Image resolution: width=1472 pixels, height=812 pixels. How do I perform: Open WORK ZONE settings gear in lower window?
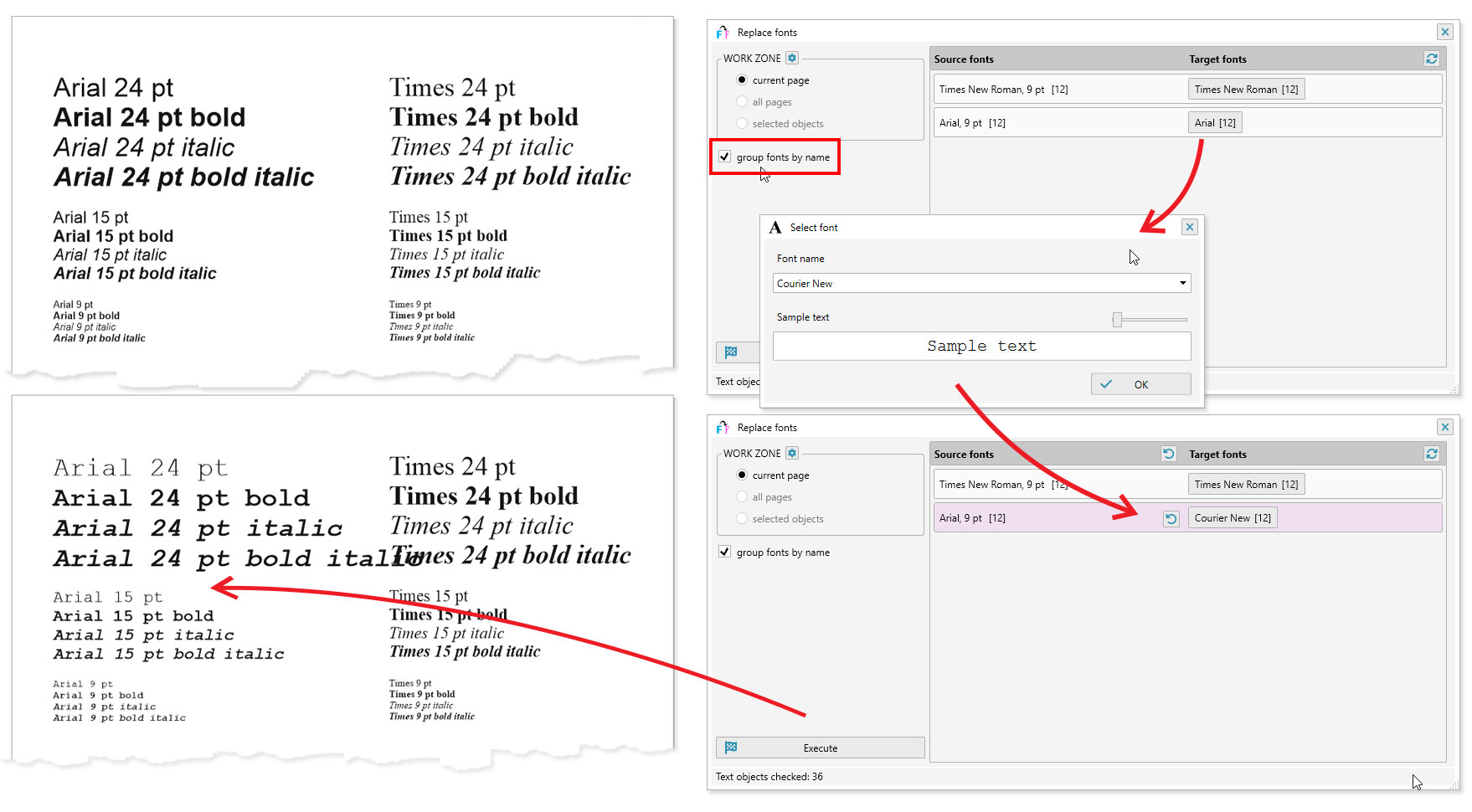point(792,453)
